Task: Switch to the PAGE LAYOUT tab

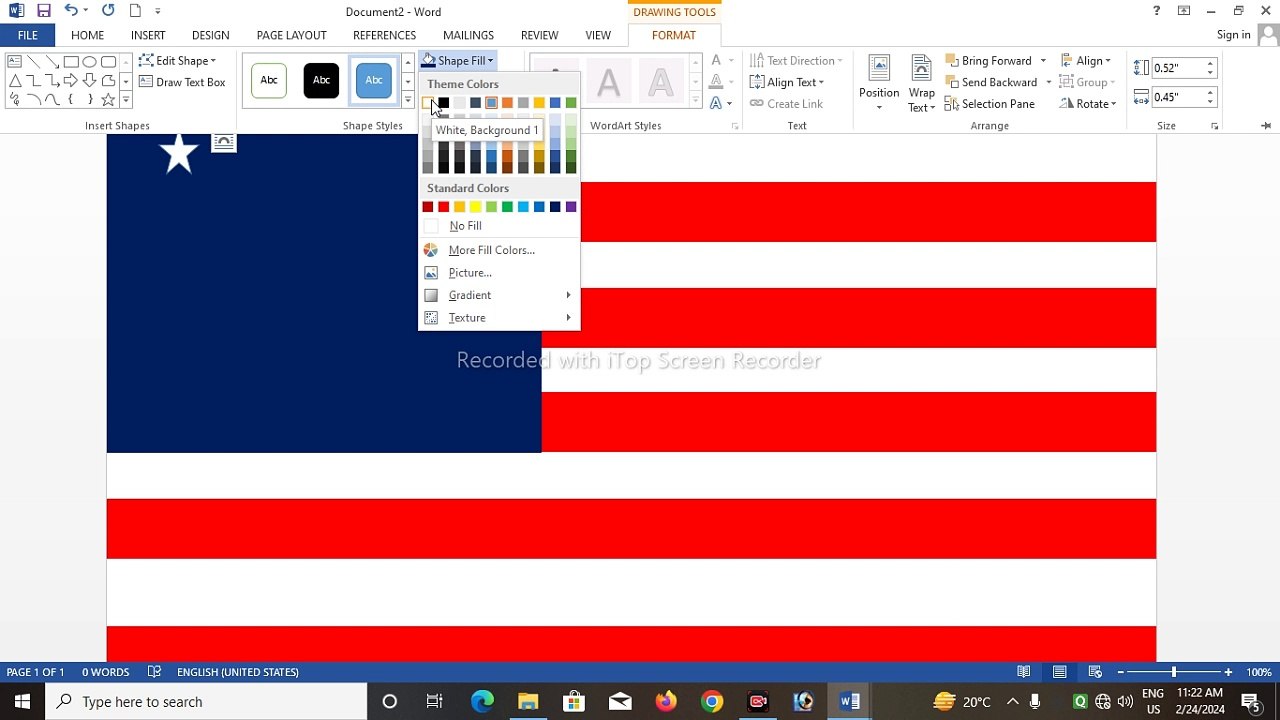Action: pyautogui.click(x=291, y=35)
